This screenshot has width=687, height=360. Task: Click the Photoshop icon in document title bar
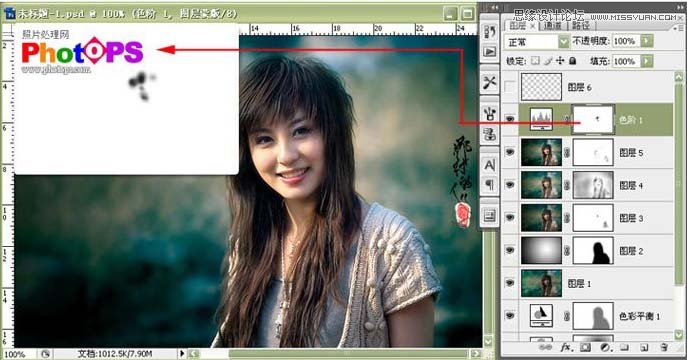pyautogui.click(x=10, y=13)
